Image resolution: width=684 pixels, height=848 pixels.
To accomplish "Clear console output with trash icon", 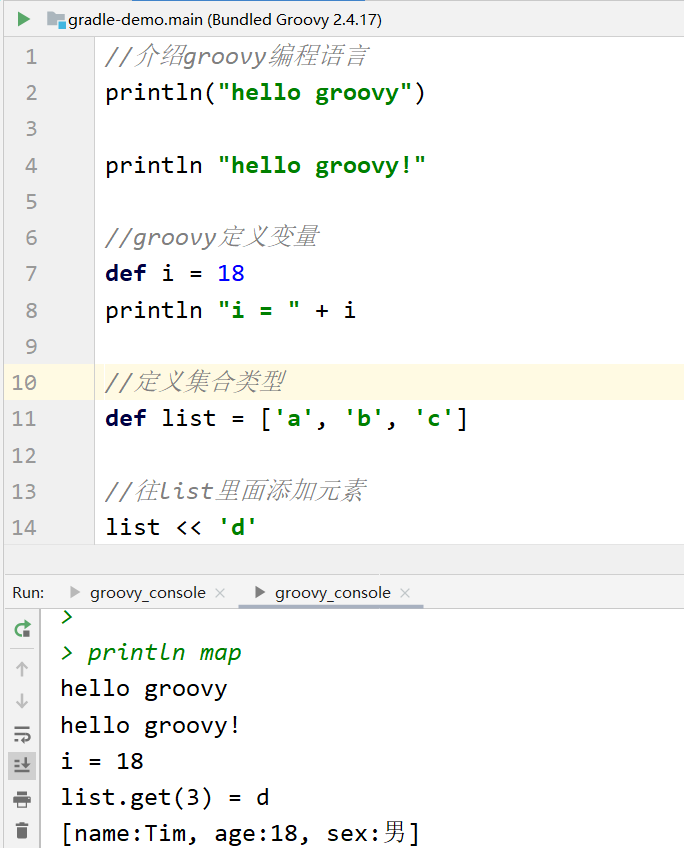I will pyautogui.click(x=22, y=830).
